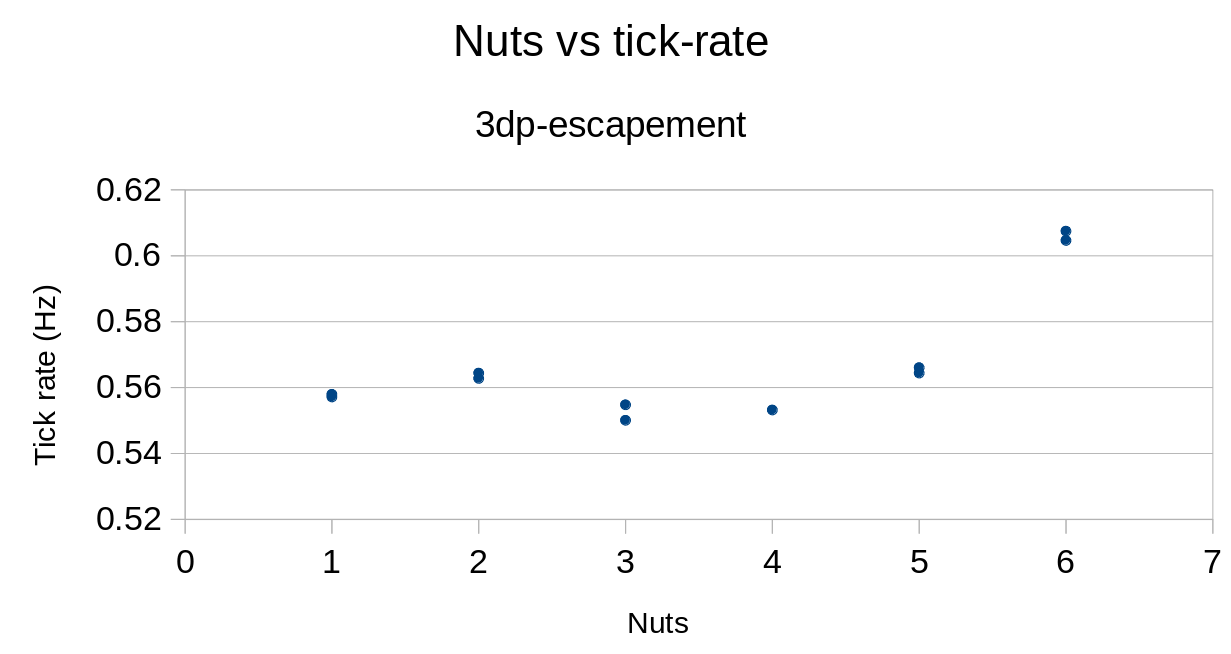Click the highest data point at 6 nuts
Screen dimensions: 1231x654
(x=1066, y=231)
